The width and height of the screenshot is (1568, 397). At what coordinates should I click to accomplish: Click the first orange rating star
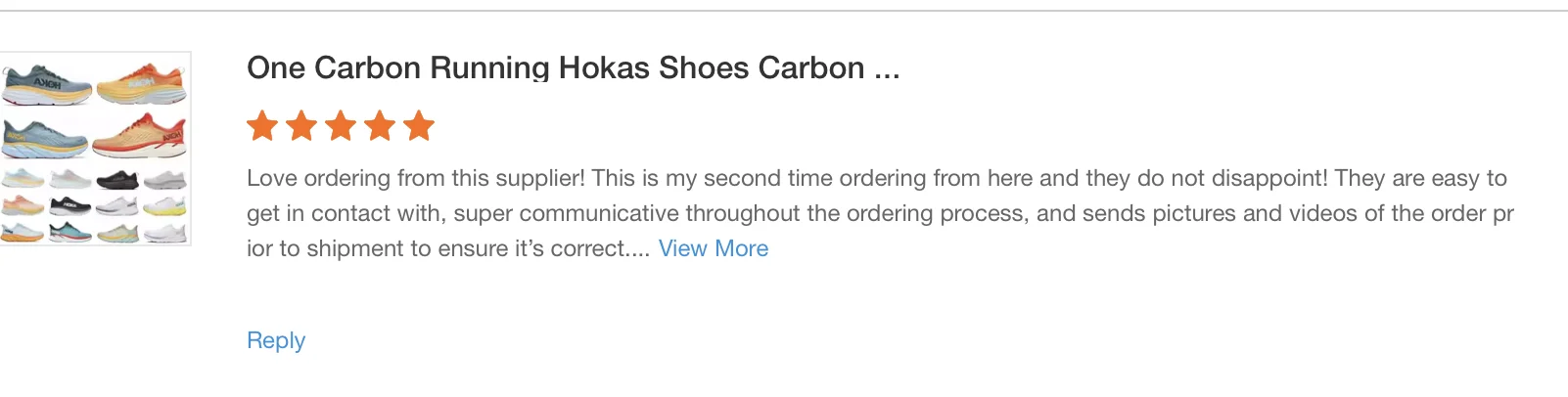click(262, 126)
